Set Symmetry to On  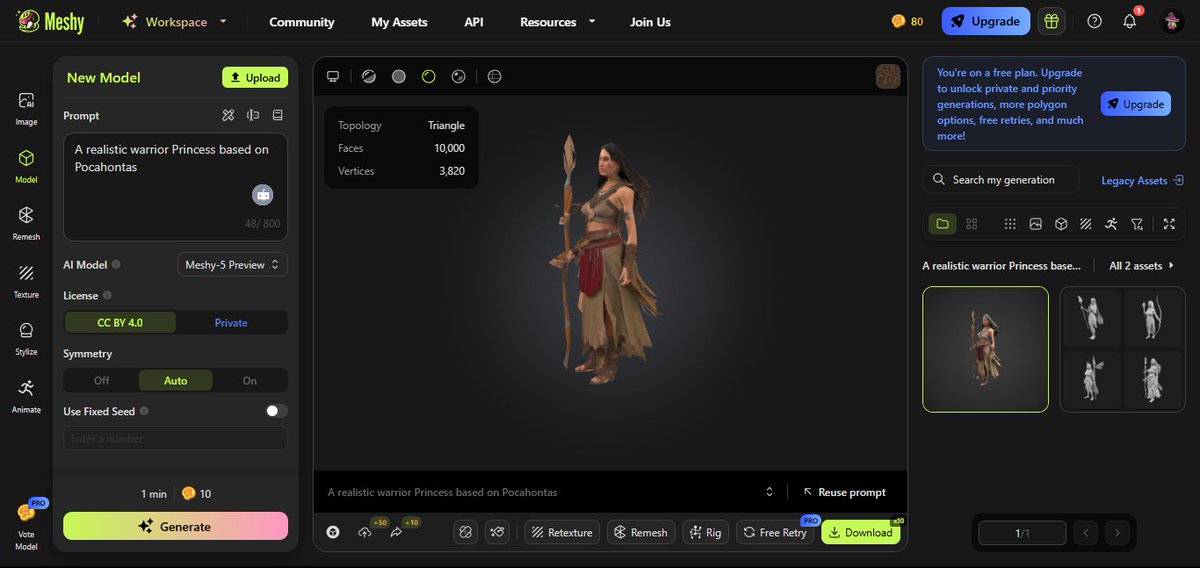[250, 380]
